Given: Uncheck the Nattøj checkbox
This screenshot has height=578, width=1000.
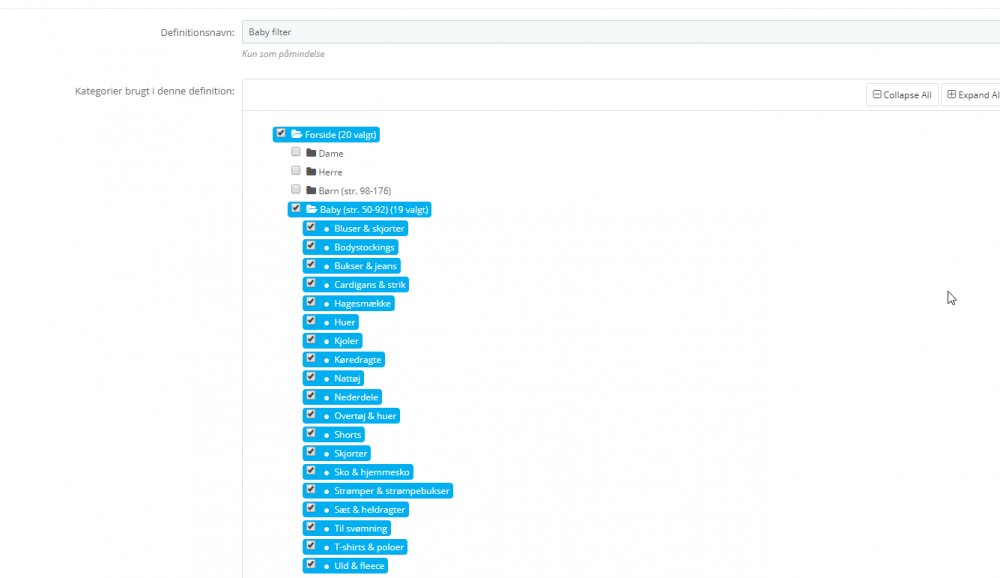Looking at the screenshot, I should click(311, 377).
